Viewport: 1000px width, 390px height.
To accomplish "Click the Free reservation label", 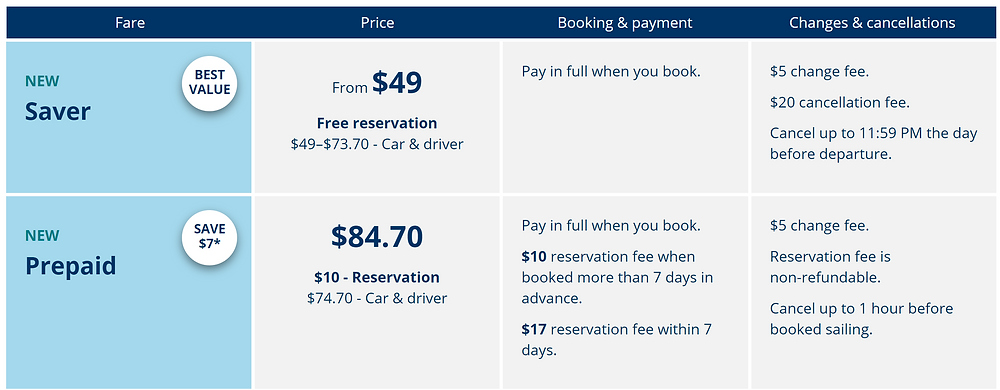I will click(377, 123).
